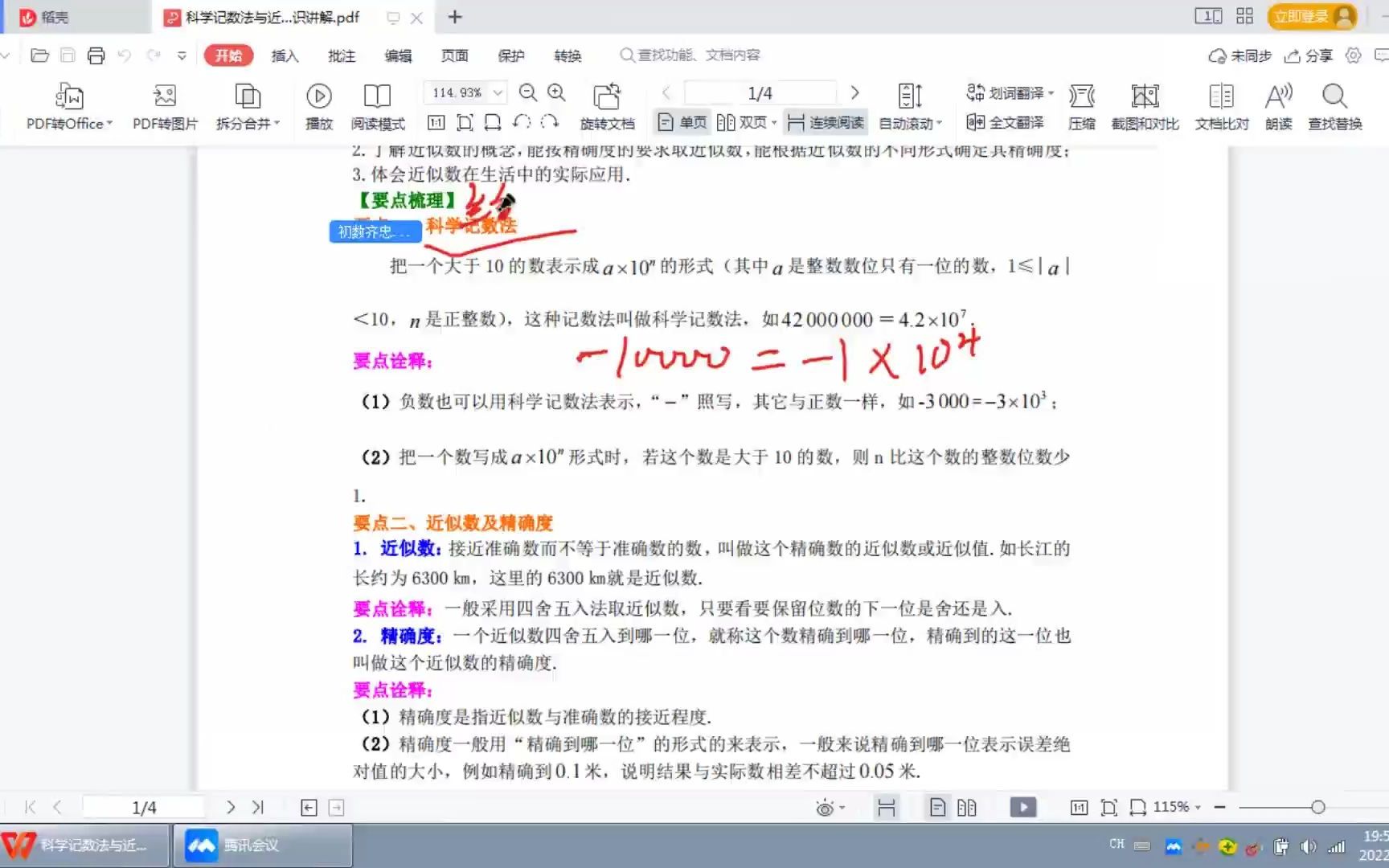1389x868 pixels.
Task: Click eye protection mode icon in status bar
Action: tap(825, 808)
